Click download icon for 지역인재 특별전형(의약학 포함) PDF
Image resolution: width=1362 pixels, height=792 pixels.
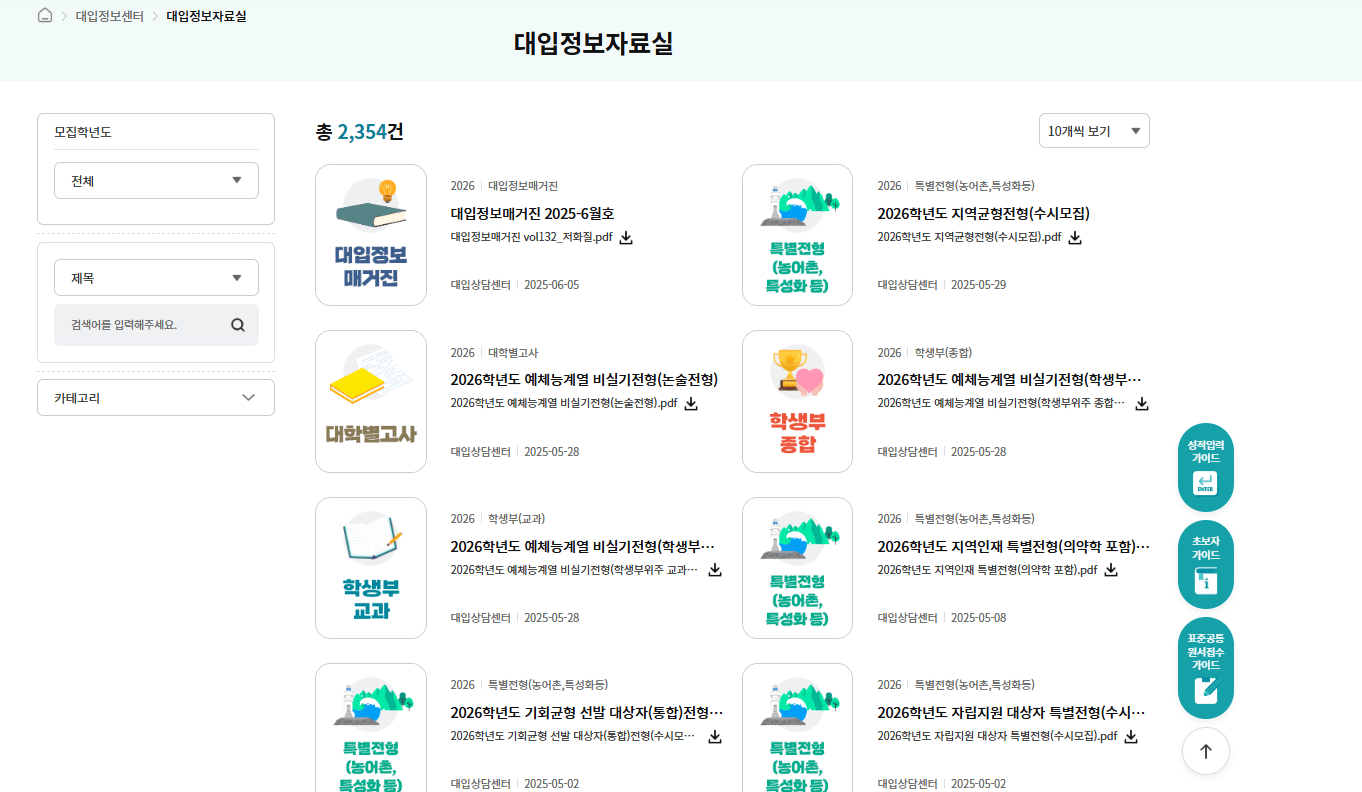(x=1110, y=570)
